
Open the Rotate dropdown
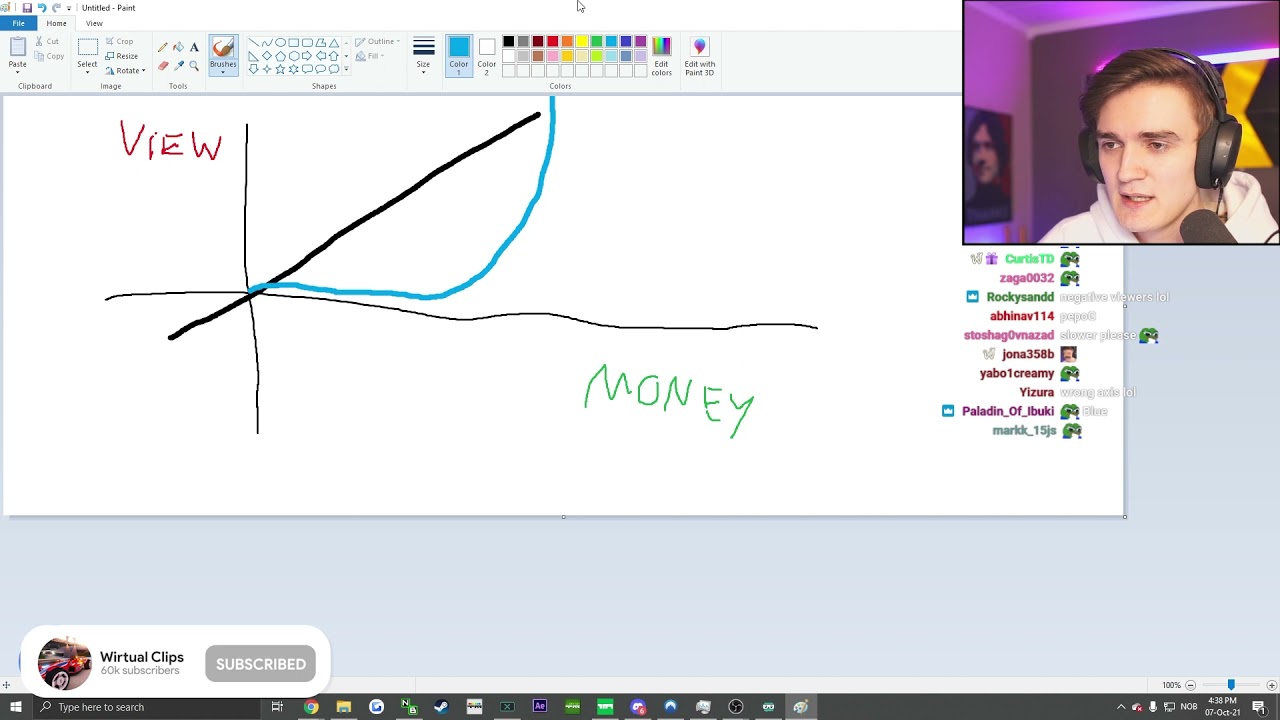point(125,71)
